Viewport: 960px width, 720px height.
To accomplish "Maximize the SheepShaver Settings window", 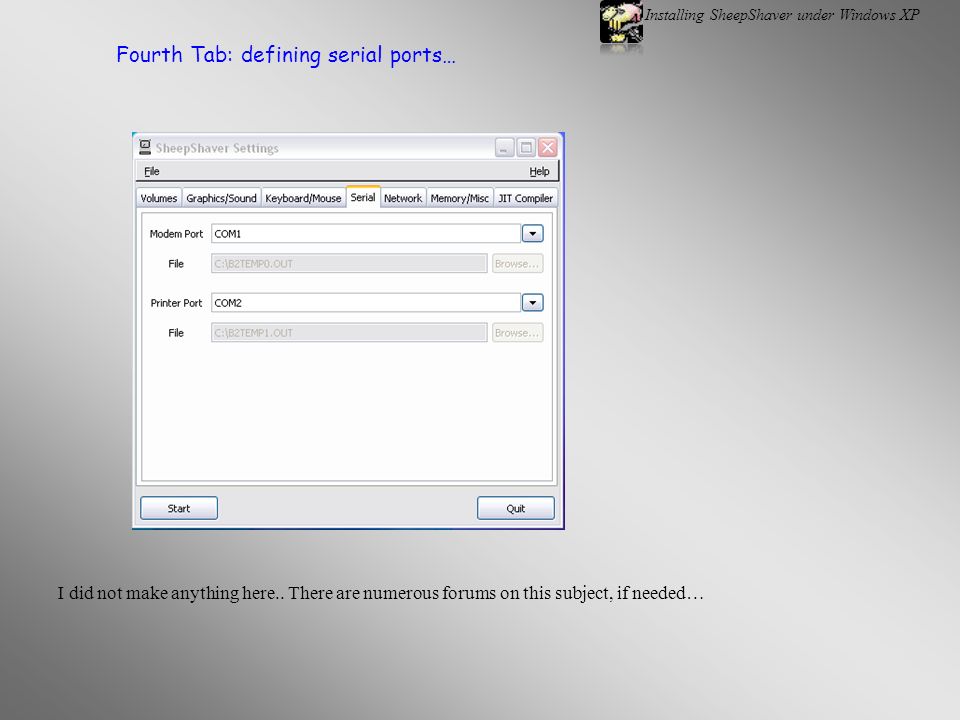I will 526,148.
